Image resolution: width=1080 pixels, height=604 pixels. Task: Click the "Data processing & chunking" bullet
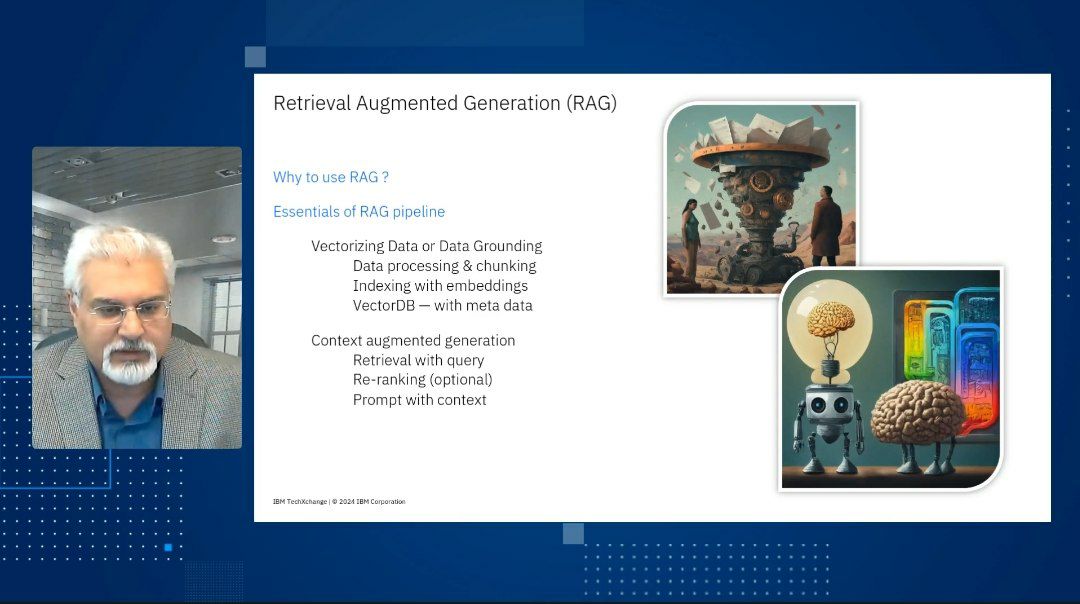coord(444,266)
